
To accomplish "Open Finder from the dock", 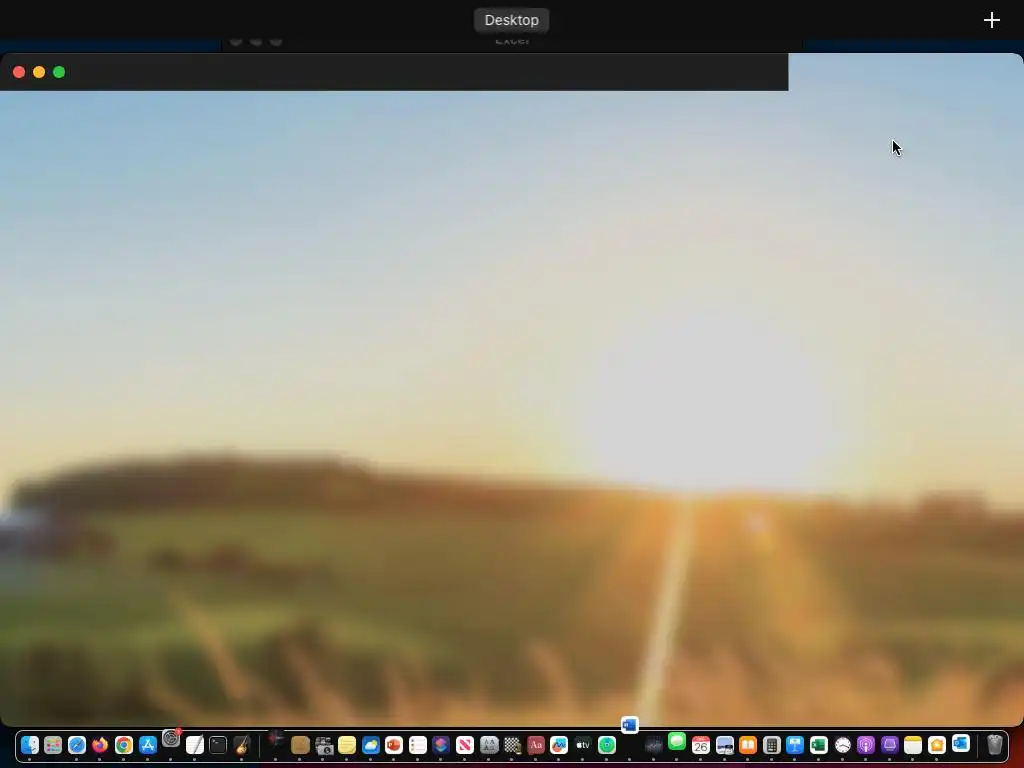I will coord(29,745).
